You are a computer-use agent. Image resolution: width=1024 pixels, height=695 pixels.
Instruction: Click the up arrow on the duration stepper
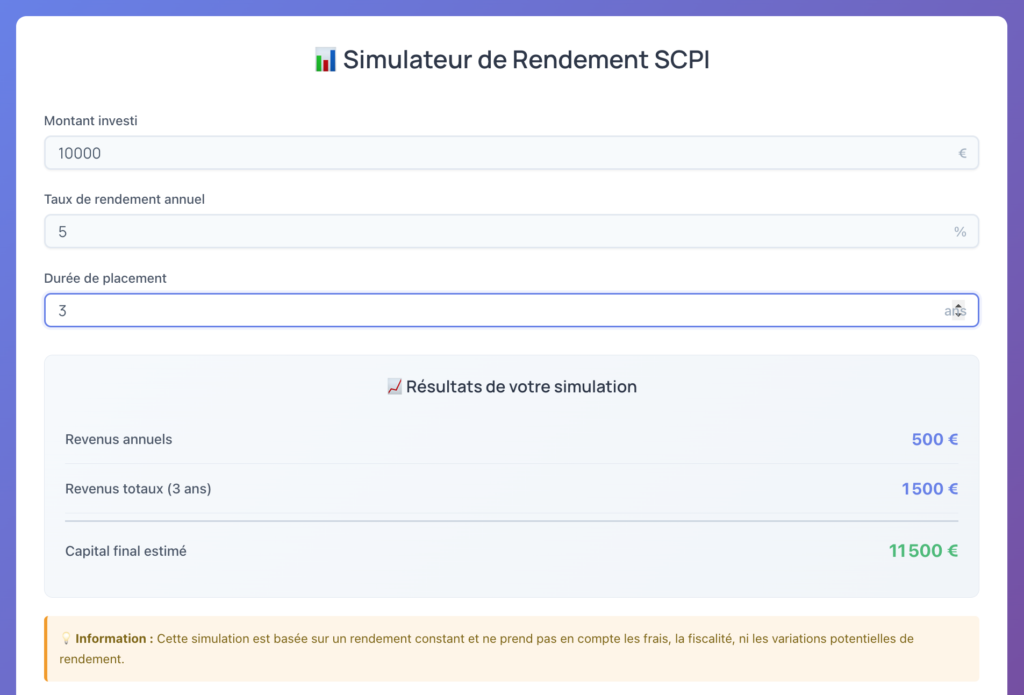(957, 305)
